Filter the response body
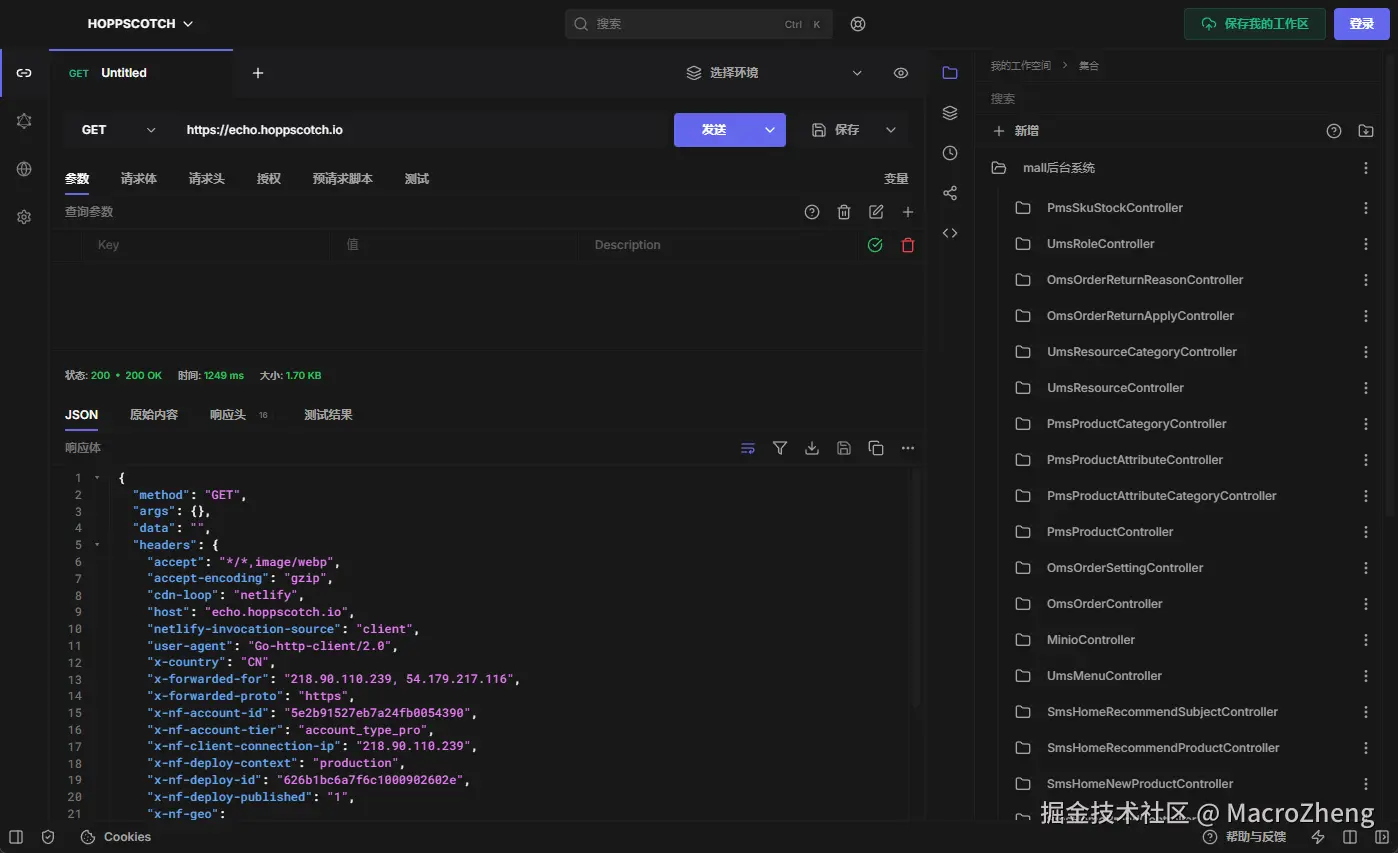This screenshot has height=853, width=1398. 780,448
